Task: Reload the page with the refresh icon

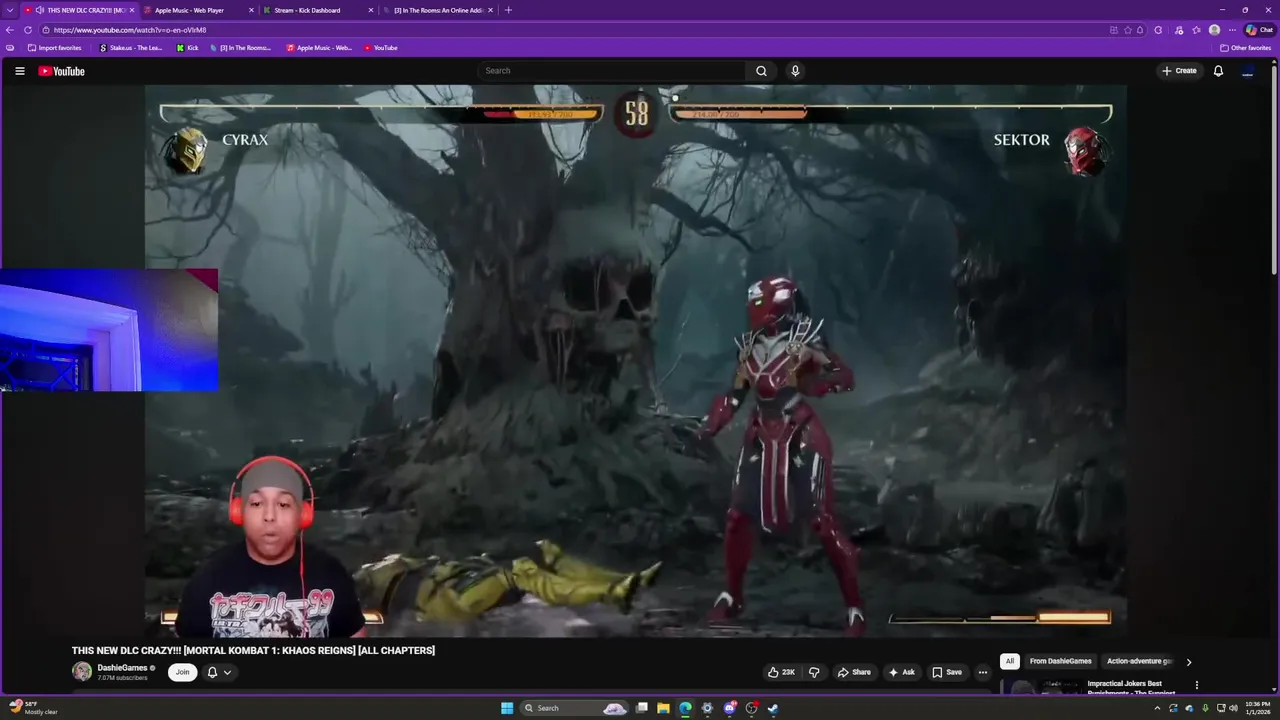Action: pos(28,30)
